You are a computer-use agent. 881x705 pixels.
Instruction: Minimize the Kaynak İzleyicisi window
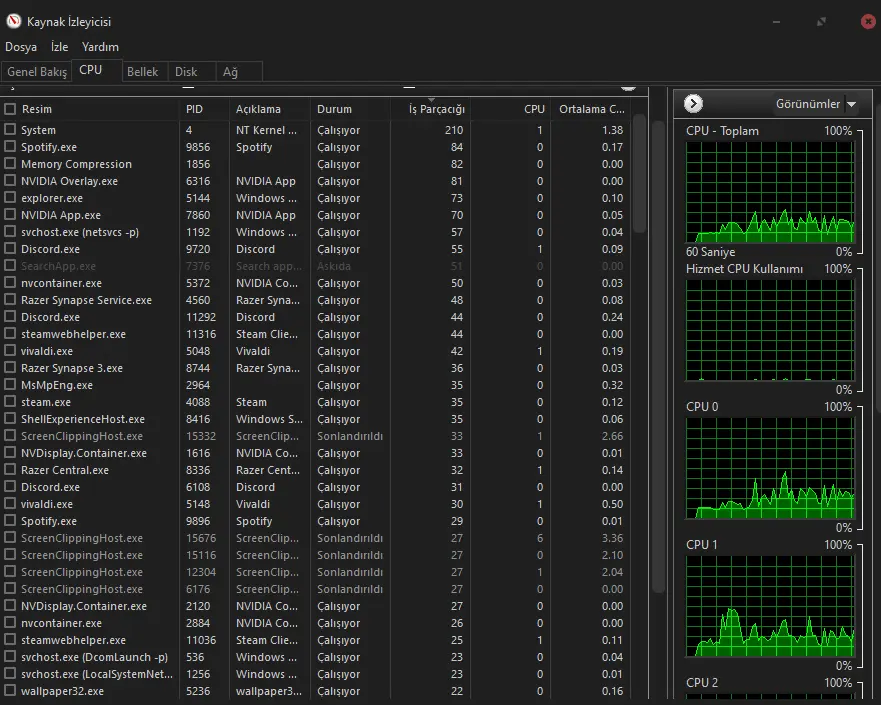coord(776,21)
